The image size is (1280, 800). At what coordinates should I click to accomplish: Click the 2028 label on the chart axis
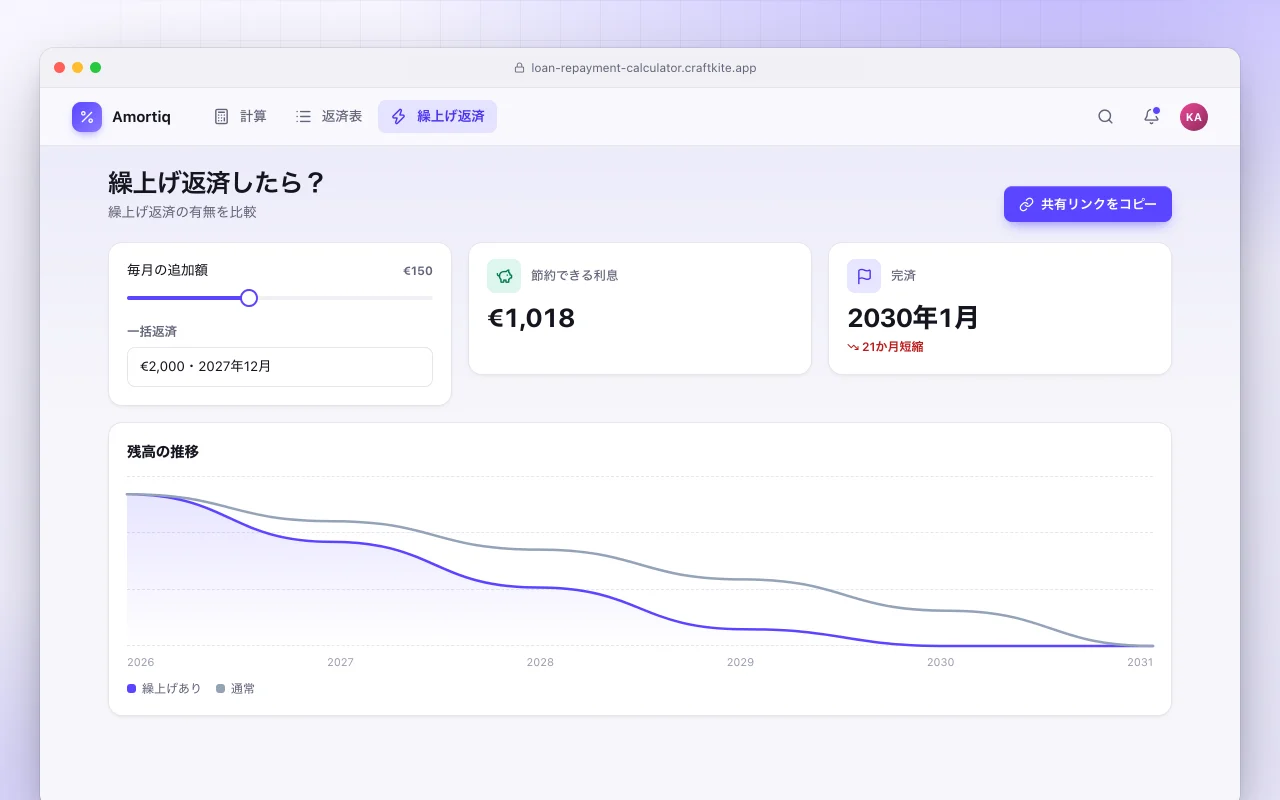[540, 662]
